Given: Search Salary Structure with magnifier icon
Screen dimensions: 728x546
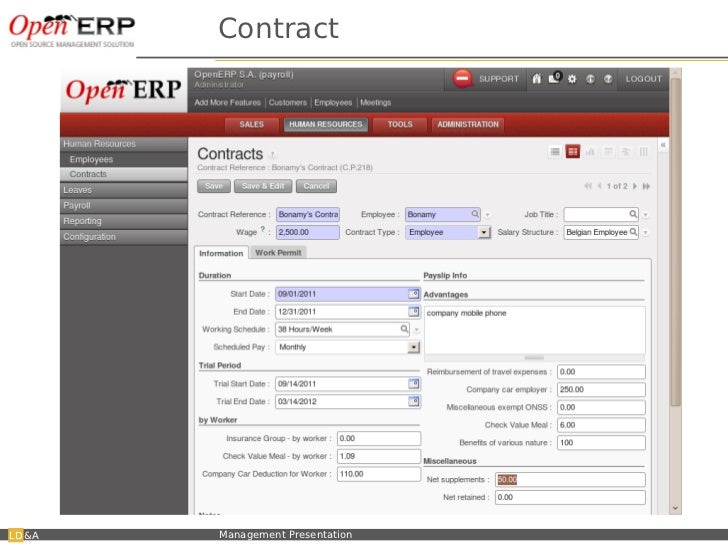Looking at the screenshot, I should (x=633, y=232).
